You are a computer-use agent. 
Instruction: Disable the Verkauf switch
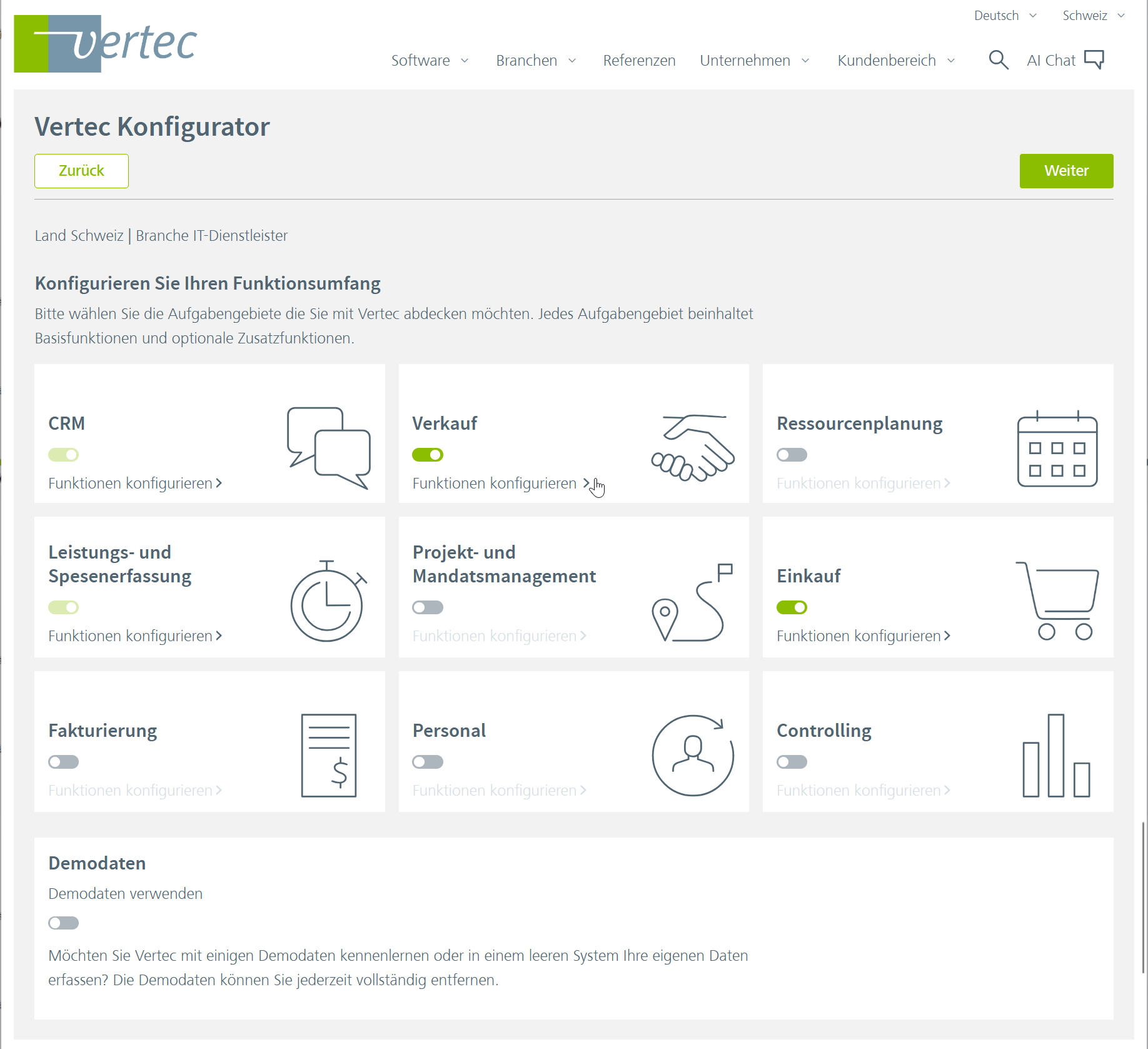pyautogui.click(x=428, y=455)
